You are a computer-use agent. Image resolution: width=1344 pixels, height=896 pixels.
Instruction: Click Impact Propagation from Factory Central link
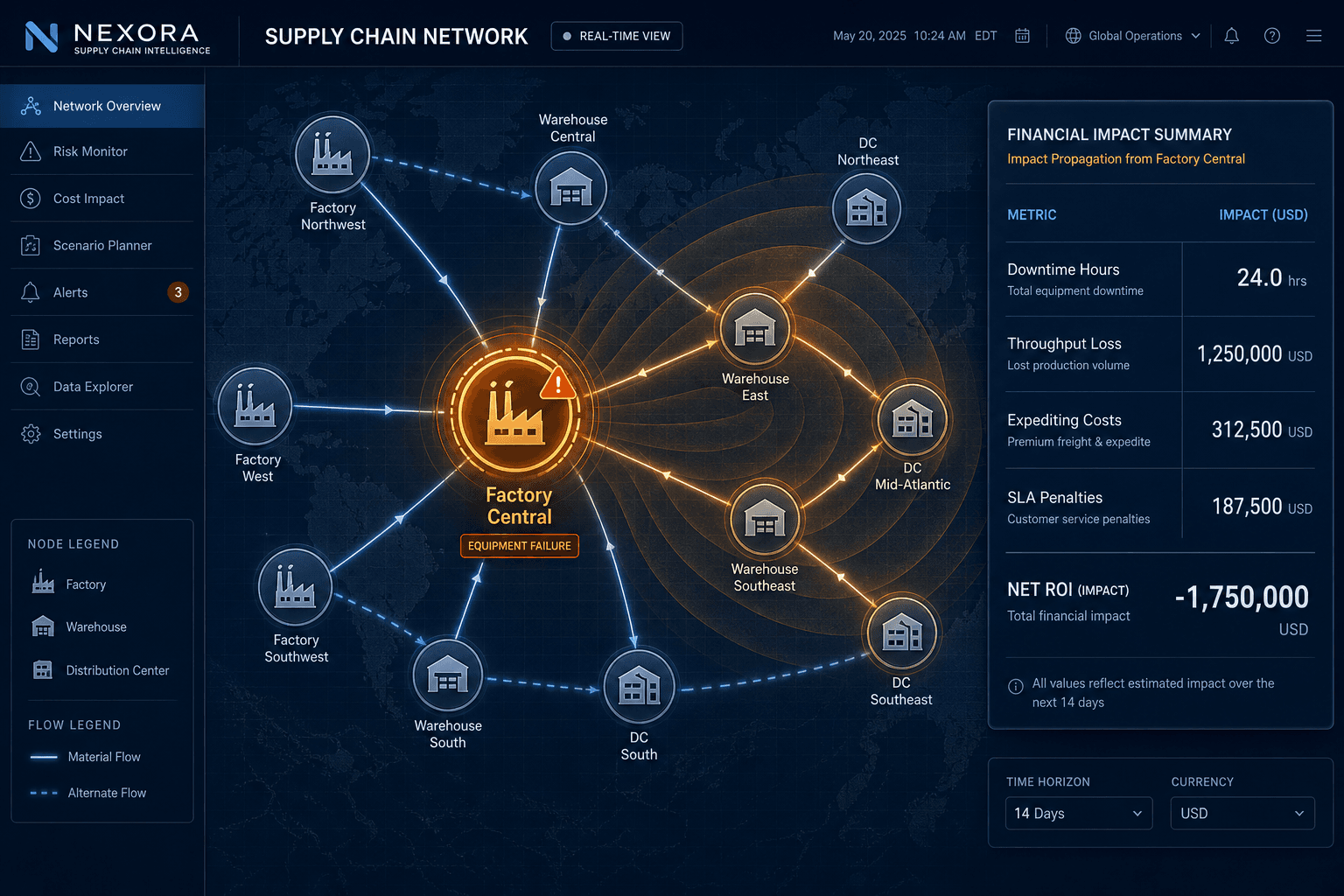coord(1126,159)
